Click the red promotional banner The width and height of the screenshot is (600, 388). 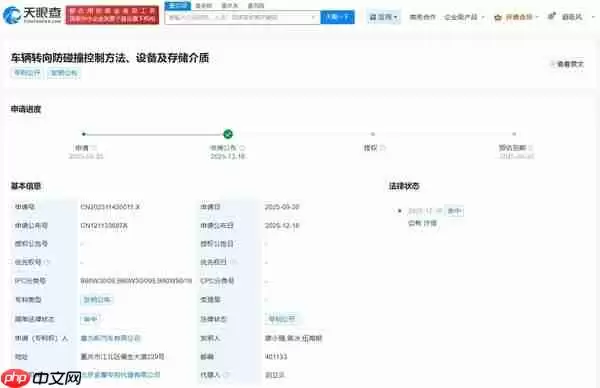coord(112,15)
